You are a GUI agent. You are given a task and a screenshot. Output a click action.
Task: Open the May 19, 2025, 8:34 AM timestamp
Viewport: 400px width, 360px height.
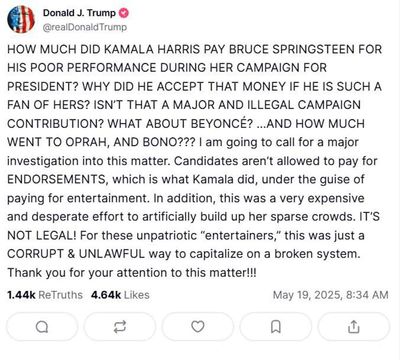click(331, 295)
